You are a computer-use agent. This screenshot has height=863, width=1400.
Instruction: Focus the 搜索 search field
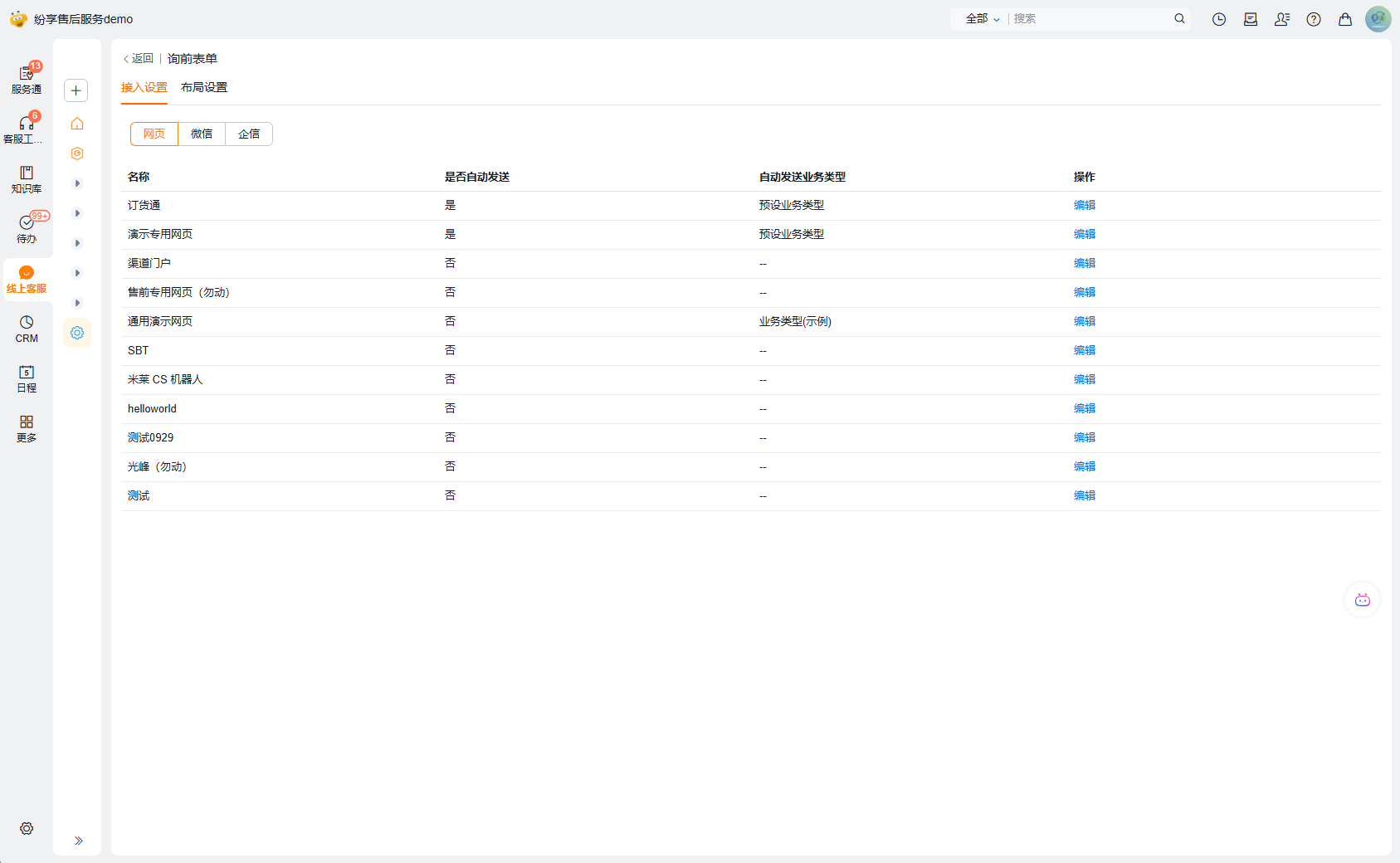tap(1090, 18)
